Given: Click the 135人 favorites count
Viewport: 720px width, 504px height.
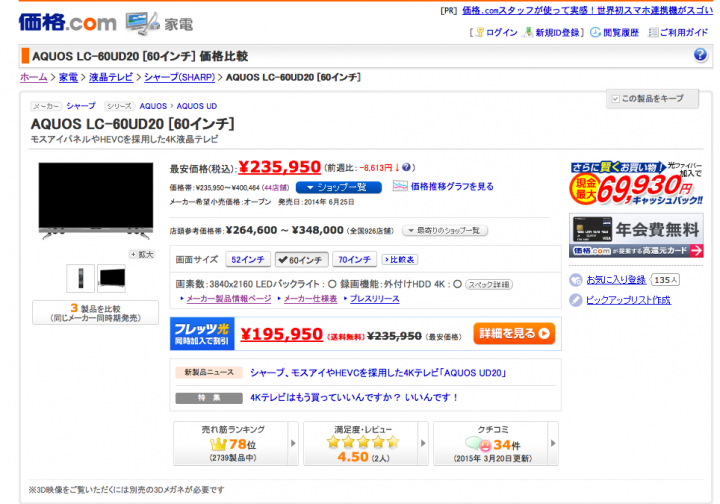Looking at the screenshot, I should tap(666, 280).
